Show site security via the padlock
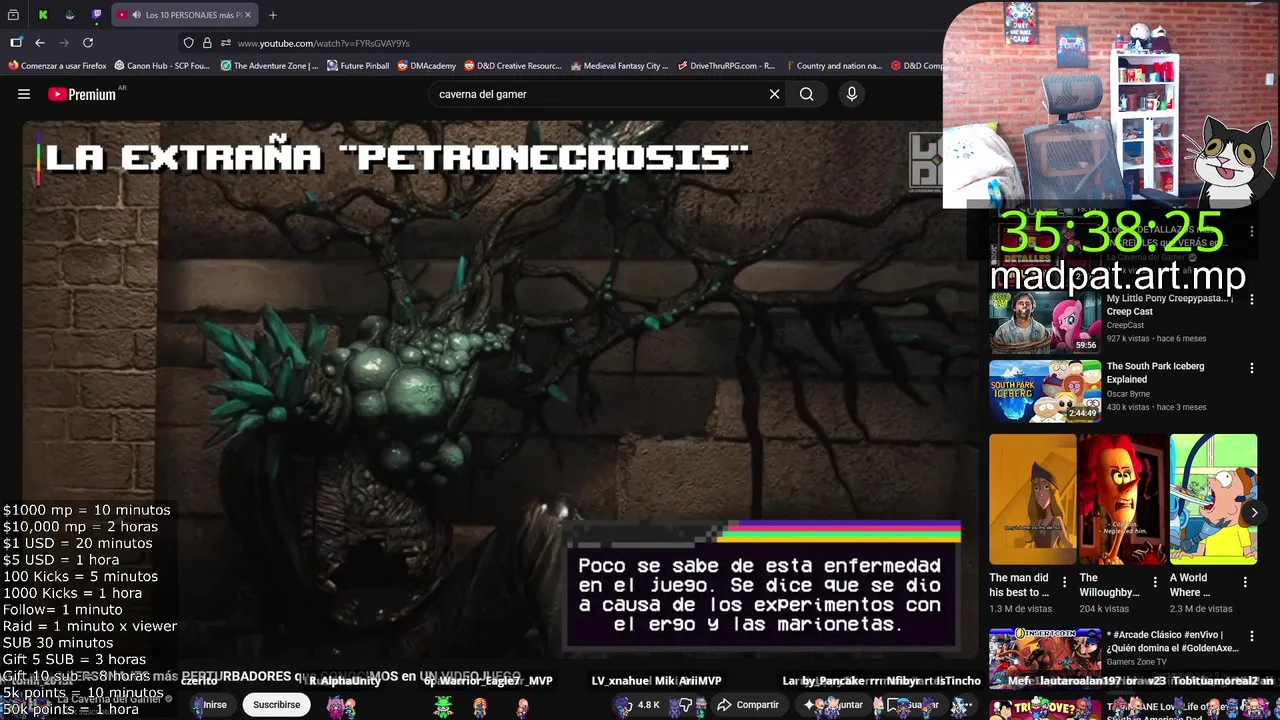The height and width of the screenshot is (720, 1280). 207,43
